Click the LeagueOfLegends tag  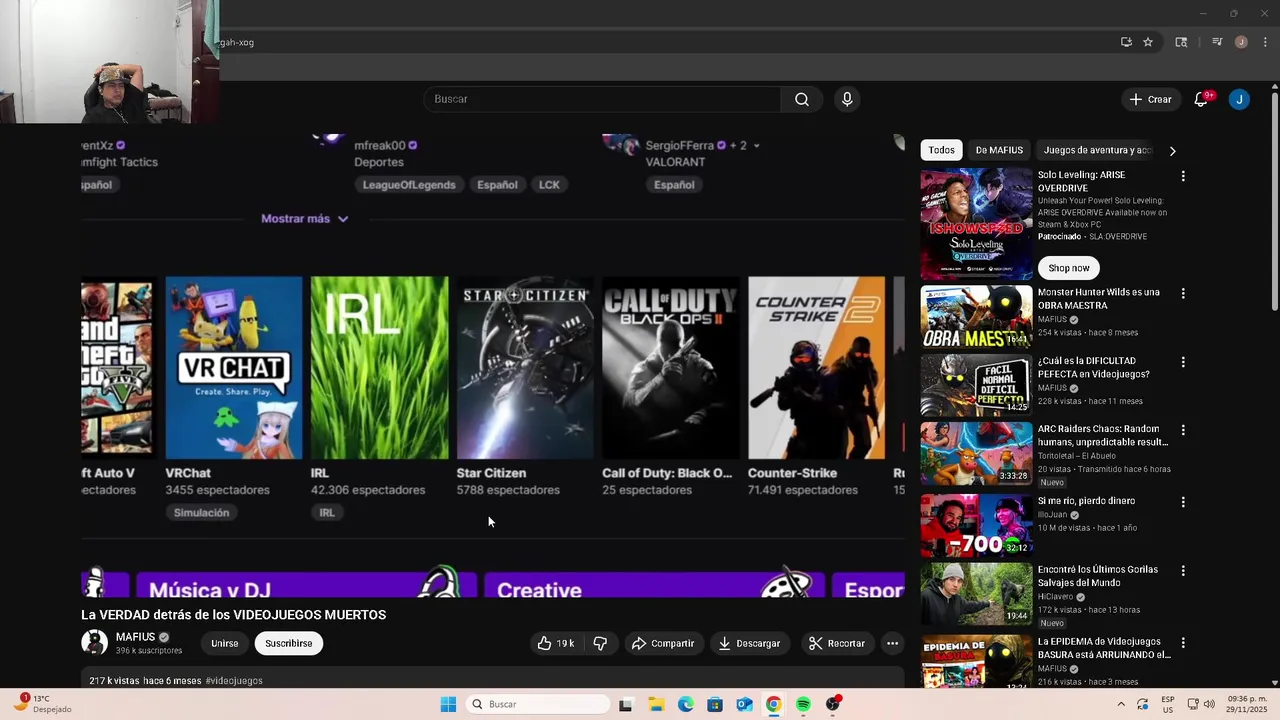pyautogui.click(x=409, y=184)
